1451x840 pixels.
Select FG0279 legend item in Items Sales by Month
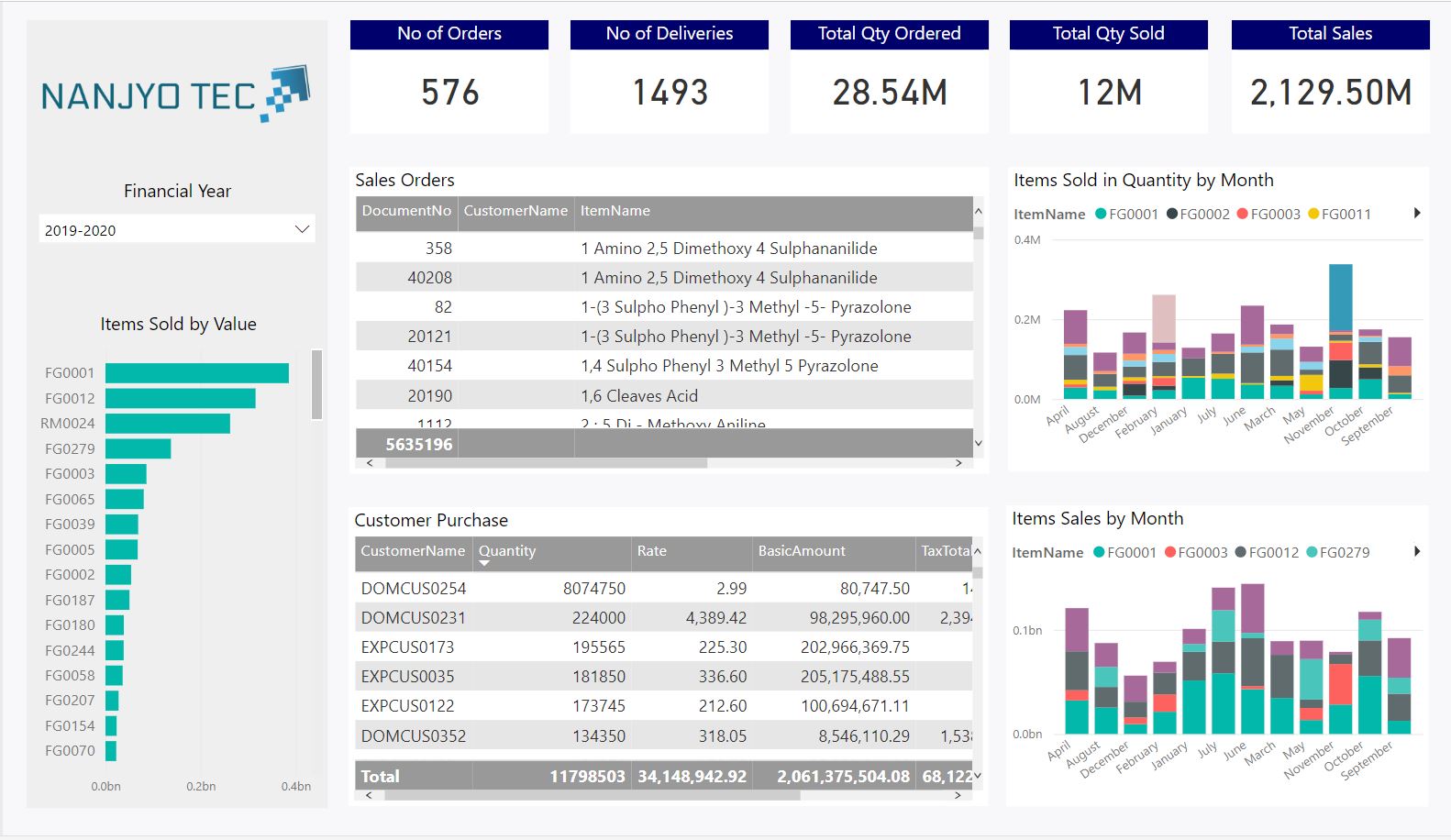point(1337,552)
